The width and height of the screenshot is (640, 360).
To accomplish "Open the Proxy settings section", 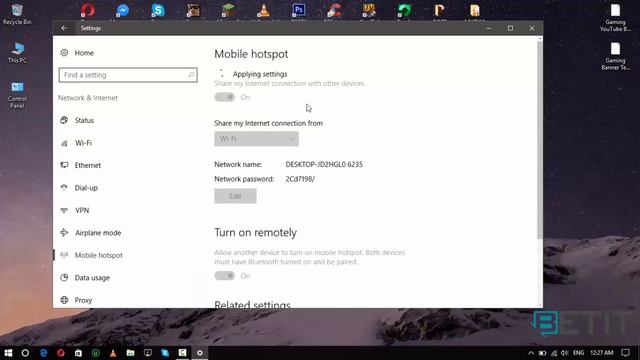I will [83, 300].
